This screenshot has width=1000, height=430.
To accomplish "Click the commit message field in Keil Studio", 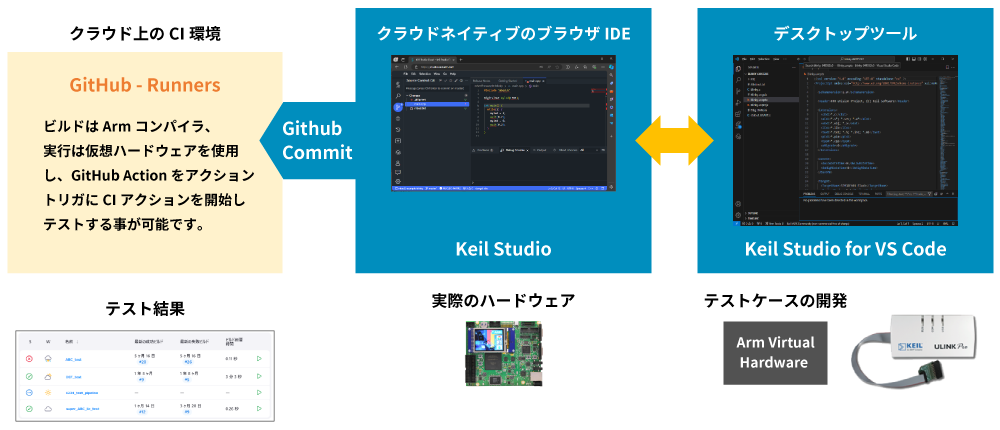I will point(437,88).
